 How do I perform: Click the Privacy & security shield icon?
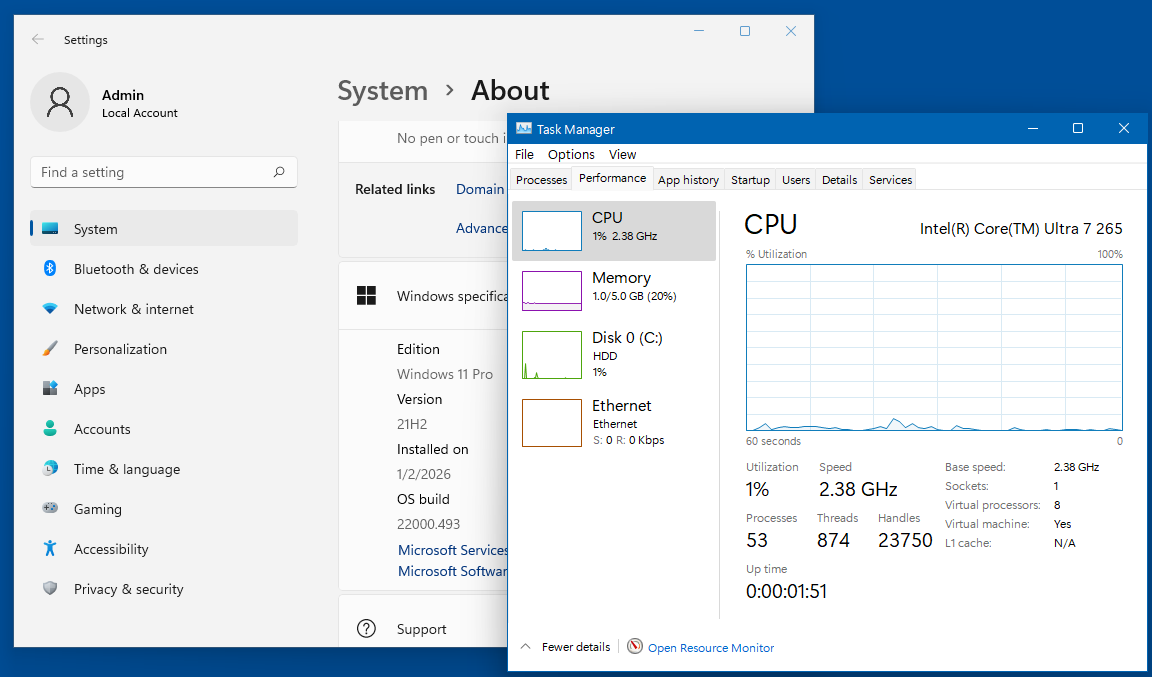[50, 589]
